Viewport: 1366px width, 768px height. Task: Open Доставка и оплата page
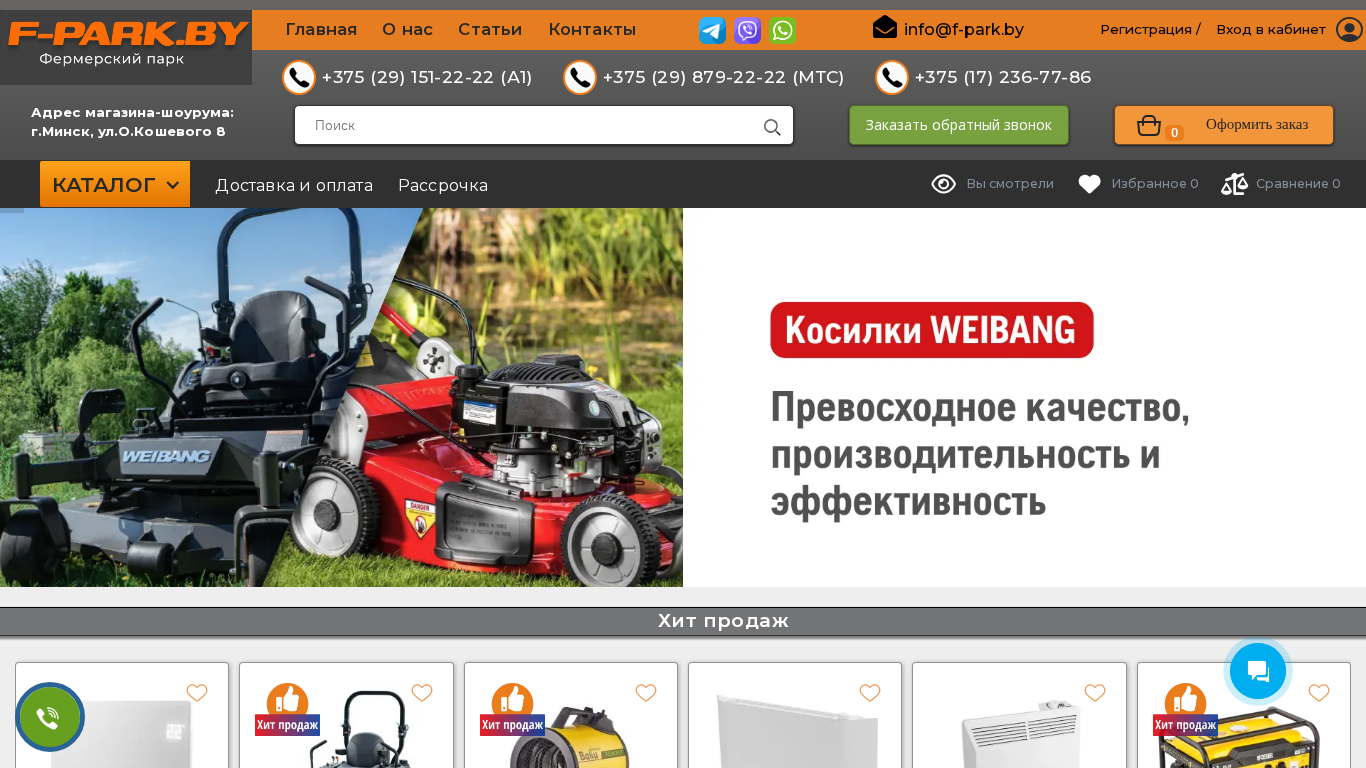(x=294, y=185)
